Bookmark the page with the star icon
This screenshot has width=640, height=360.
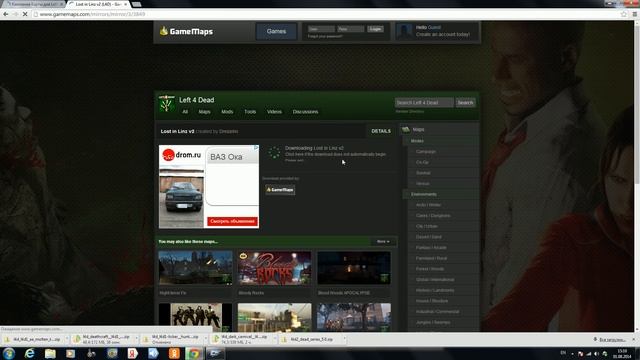coord(624,14)
